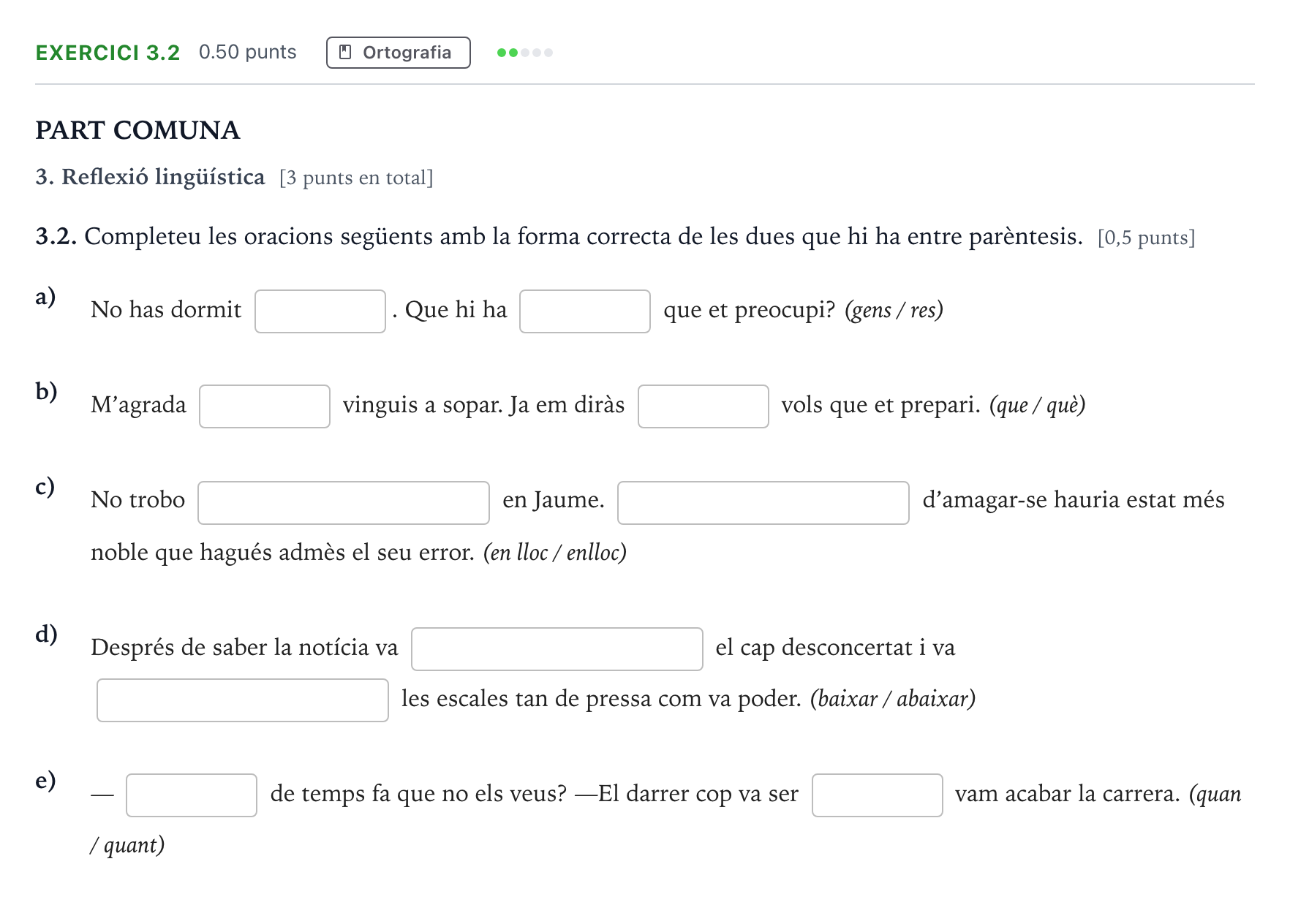
Task: Click the EXERCICI 3.2 heading
Action: coord(107,53)
